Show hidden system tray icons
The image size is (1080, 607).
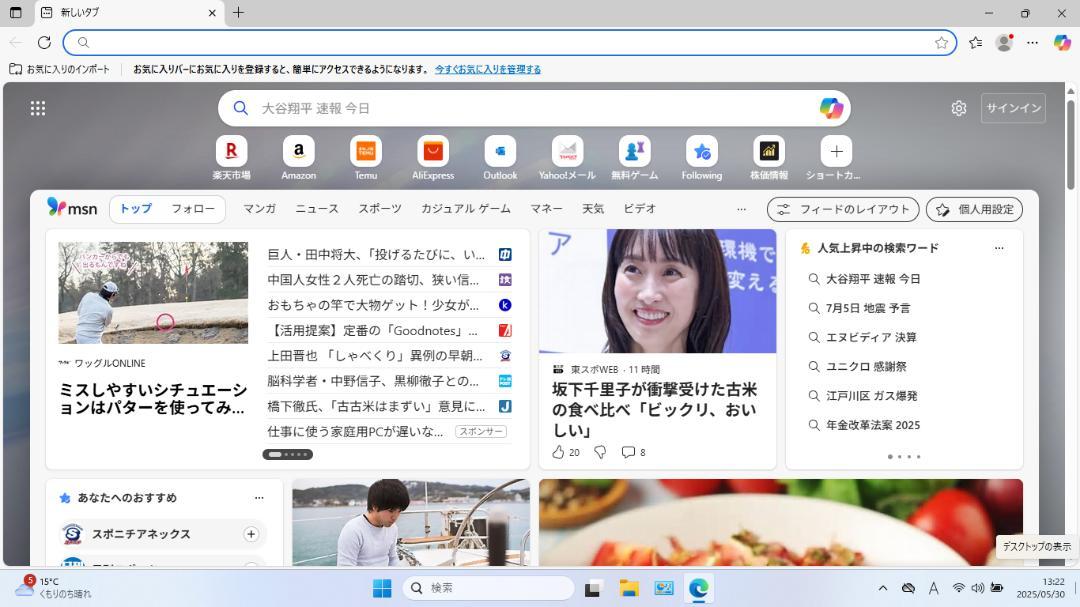point(882,588)
